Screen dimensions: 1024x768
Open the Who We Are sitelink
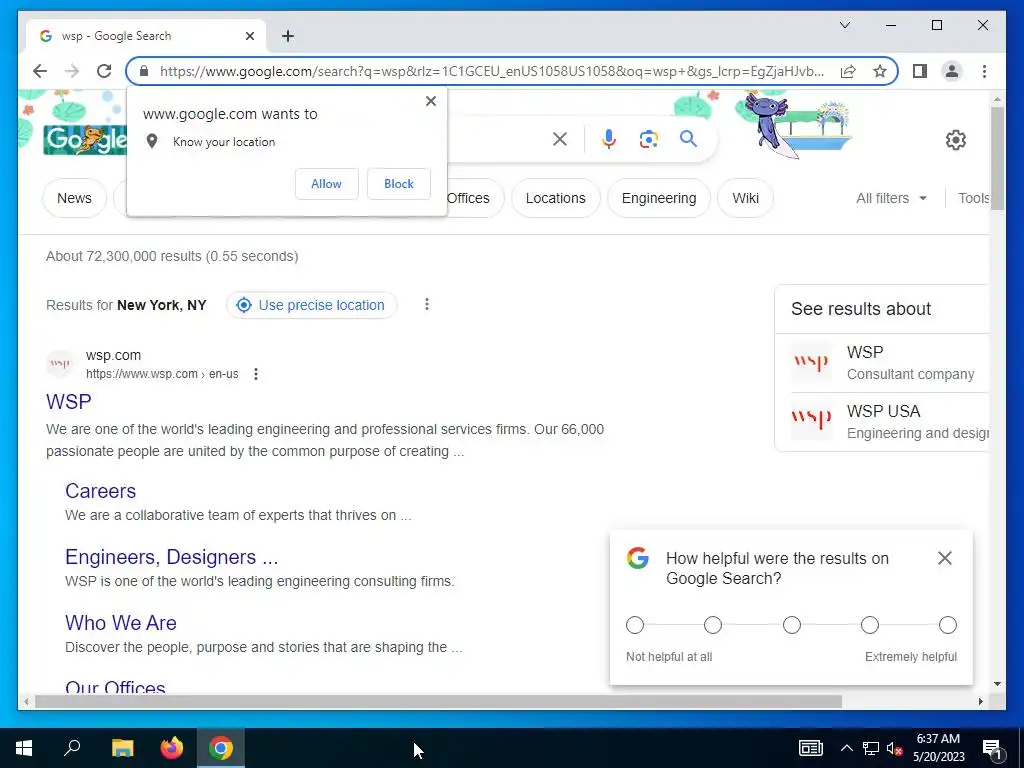[121, 622]
